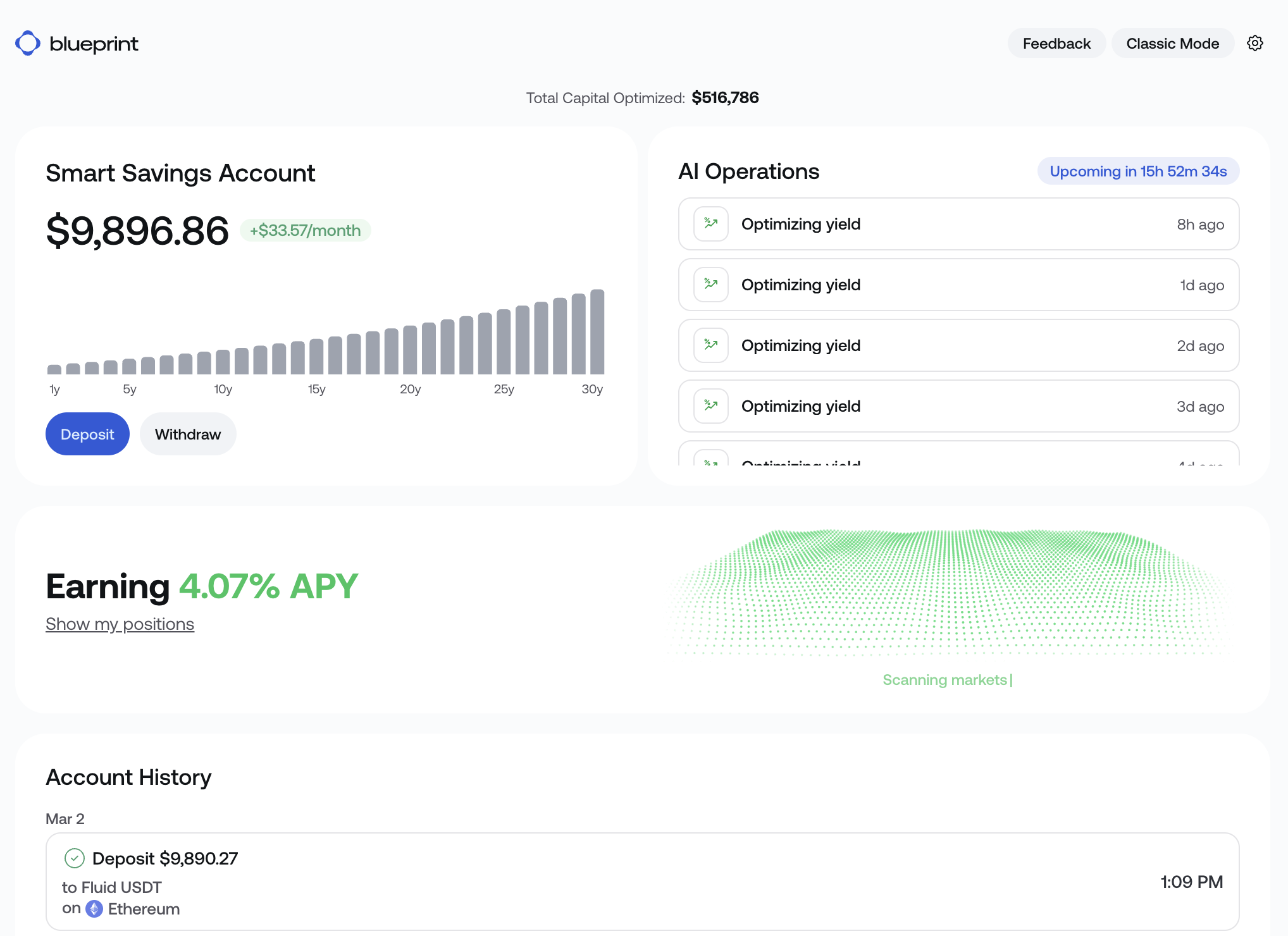Open the Feedback form
This screenshot has height=936, width=1288.
(1056, 44)
